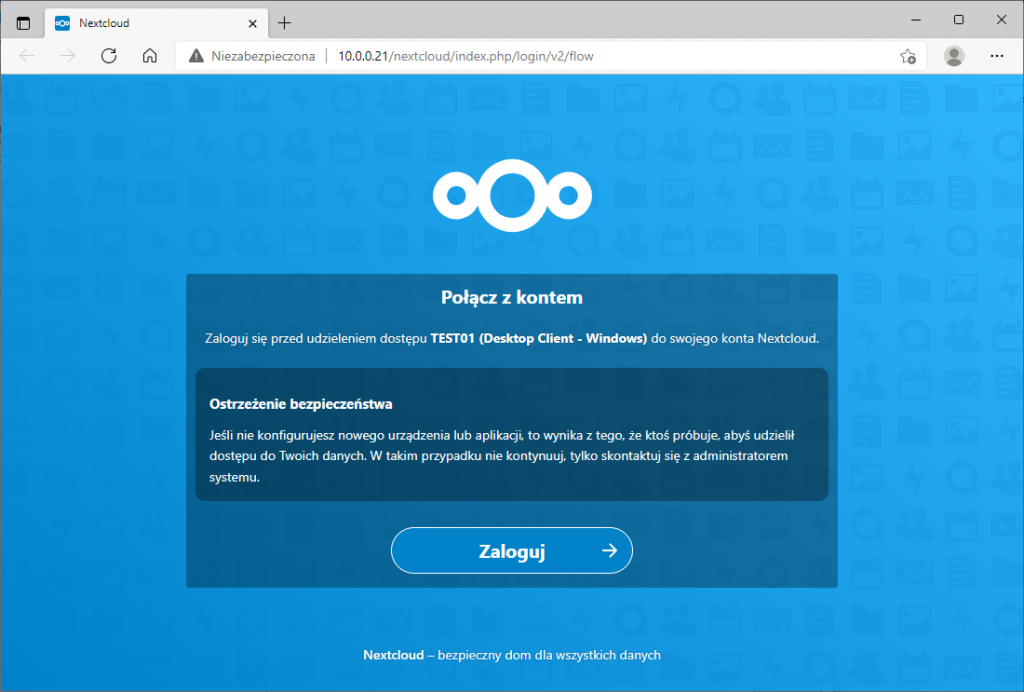
Task: Click the browser back arrow
Action: pyautogui.click(x=27, y=56)
